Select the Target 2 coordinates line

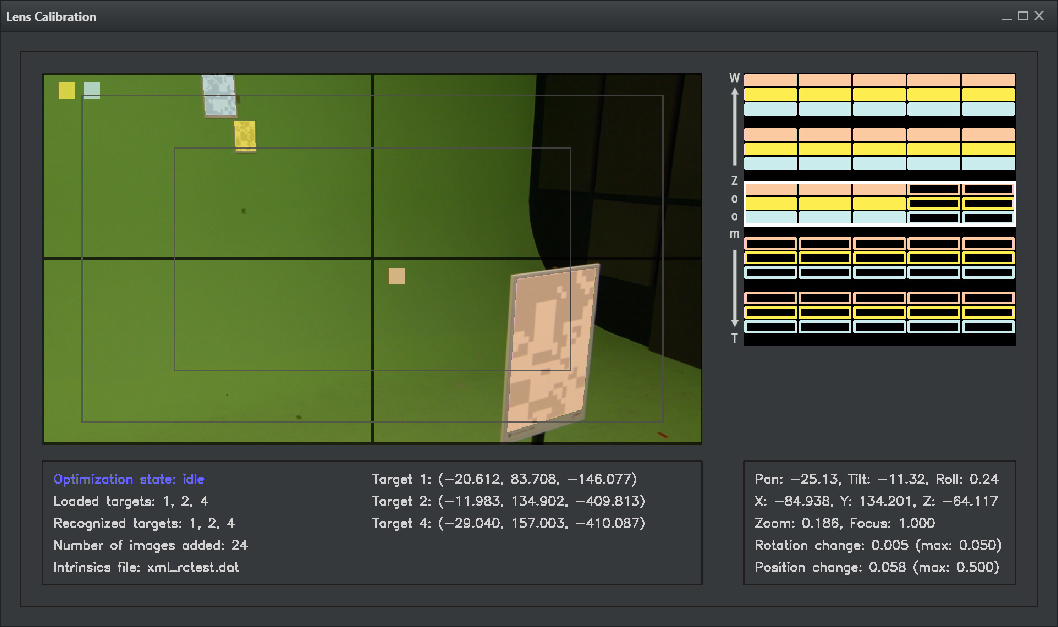[508, 501]
